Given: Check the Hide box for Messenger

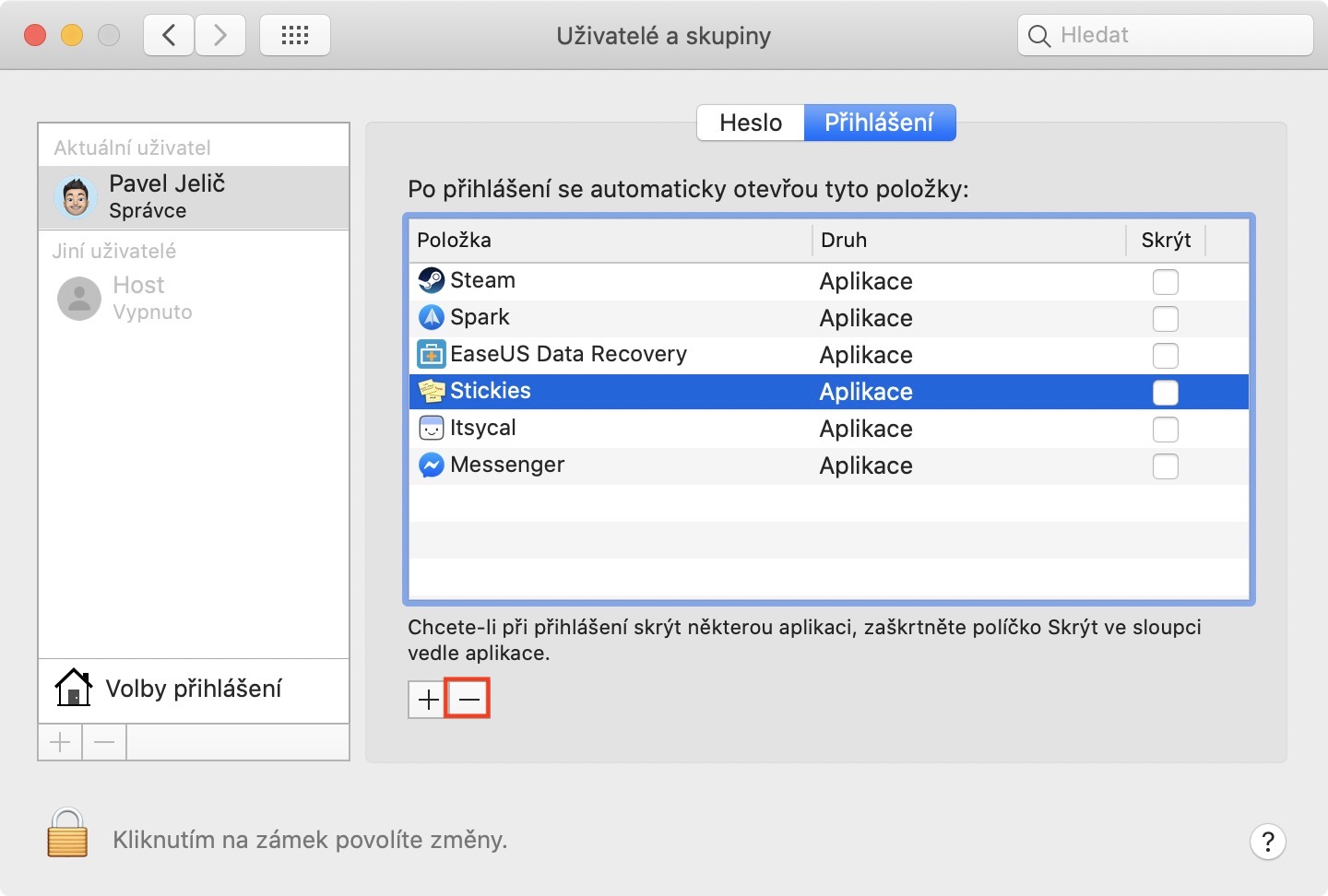Looking at the screenshot, I should pos(1165,466).
